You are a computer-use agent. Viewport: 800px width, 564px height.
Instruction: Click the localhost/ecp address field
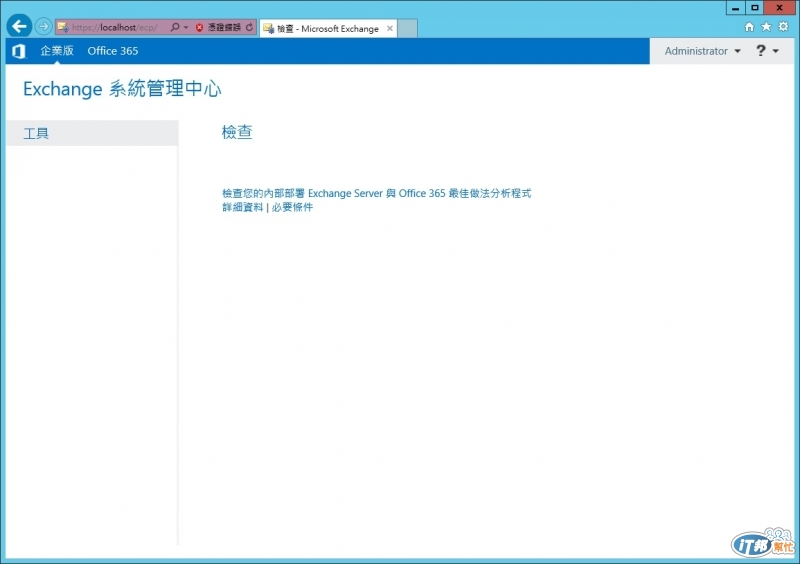coord(114,28)
